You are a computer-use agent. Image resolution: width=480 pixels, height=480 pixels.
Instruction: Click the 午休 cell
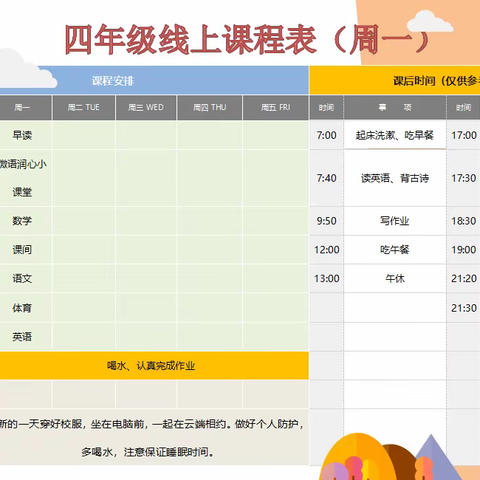[395, 278]
